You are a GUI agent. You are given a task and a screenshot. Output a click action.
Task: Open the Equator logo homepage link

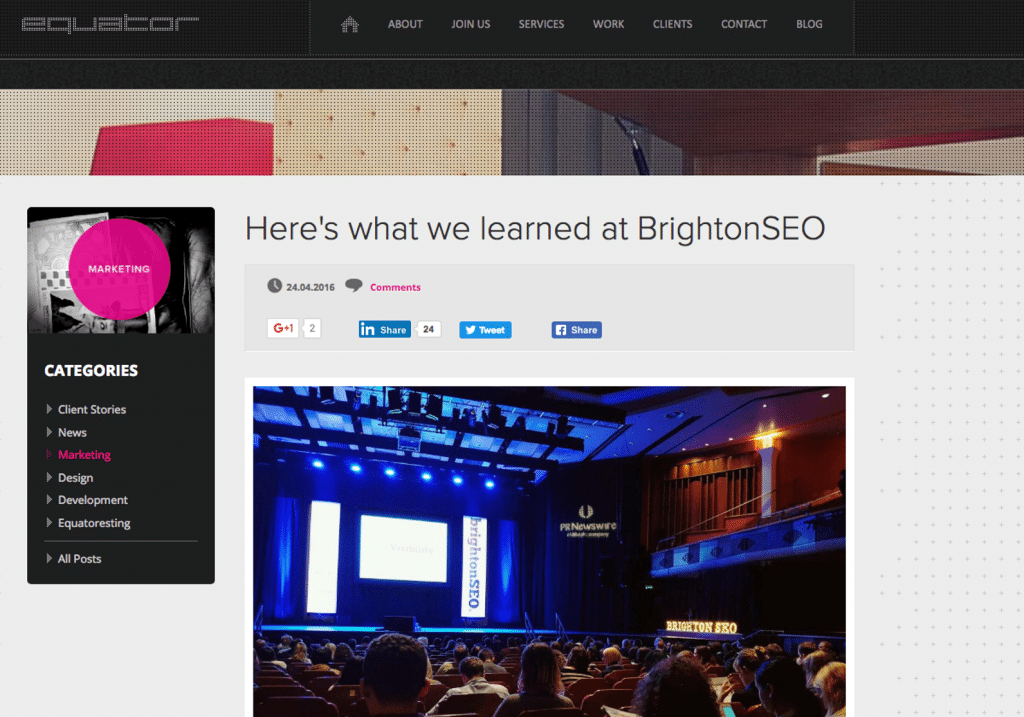(110, 24)
